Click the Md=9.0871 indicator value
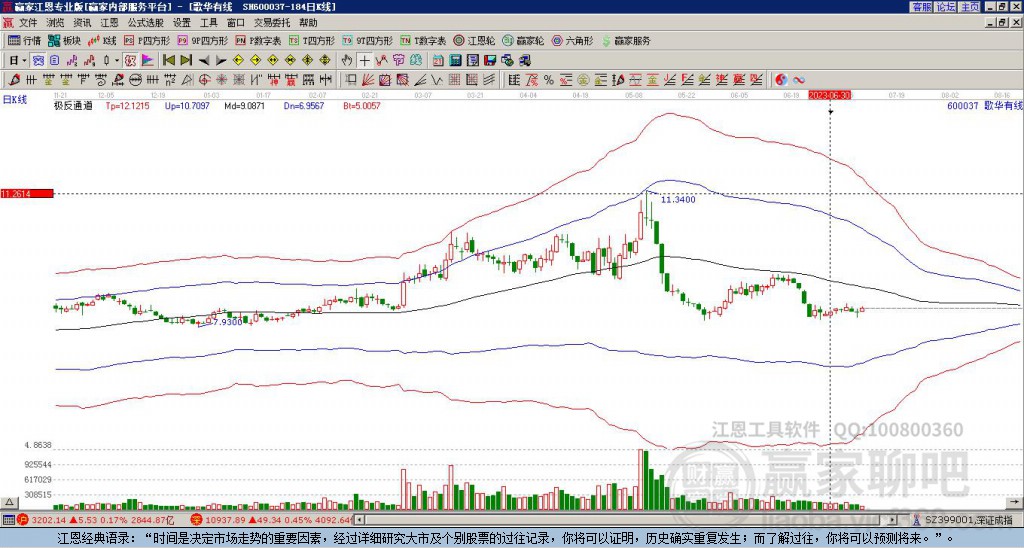This screenshot has width=1024, height=548. coord(244,105)
